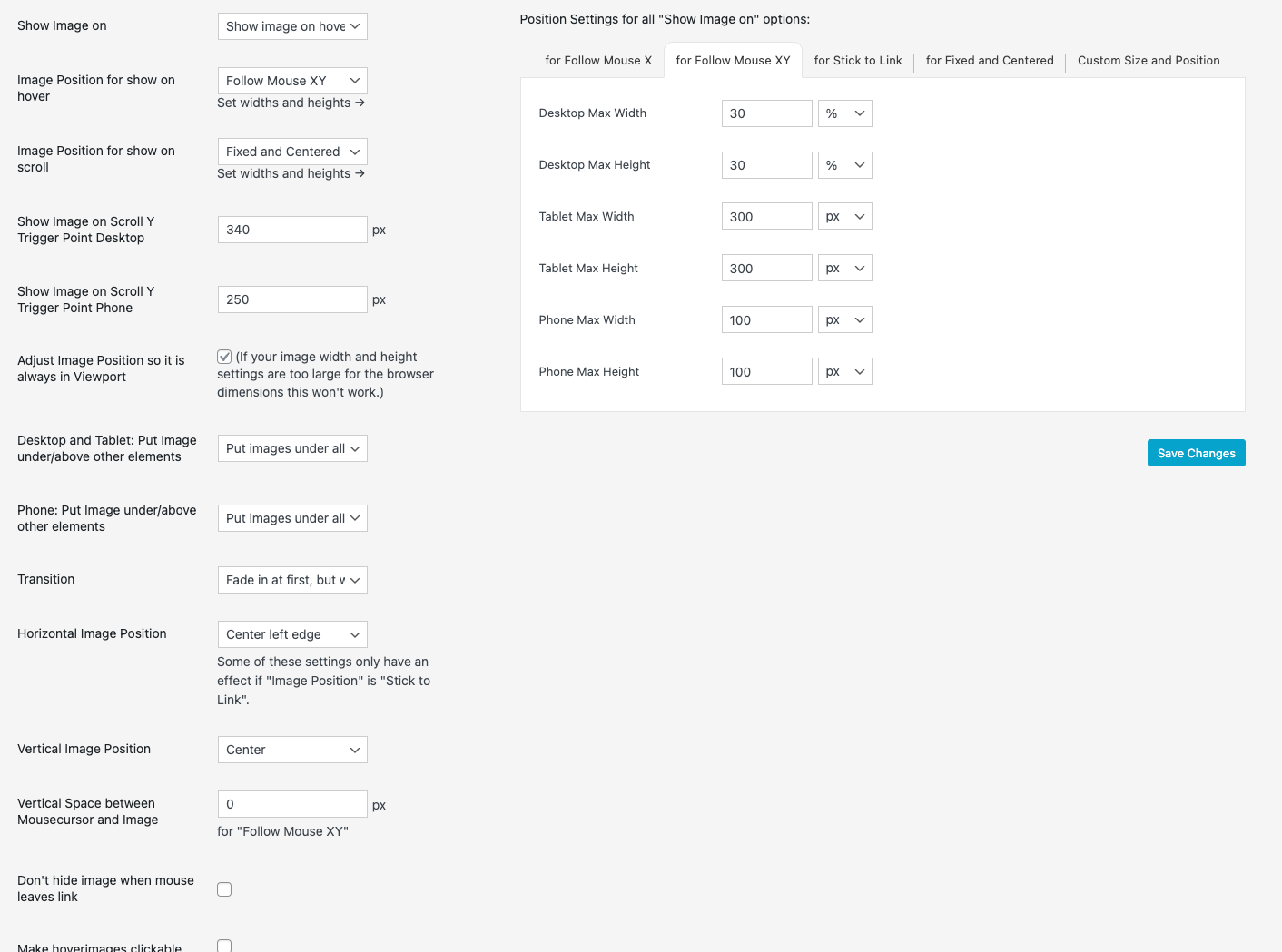Image resolution: width=1282 pixels, height=952 pixels.
Task: Expand Horizontal Image Position dropdown
Action: click(292, 634)
